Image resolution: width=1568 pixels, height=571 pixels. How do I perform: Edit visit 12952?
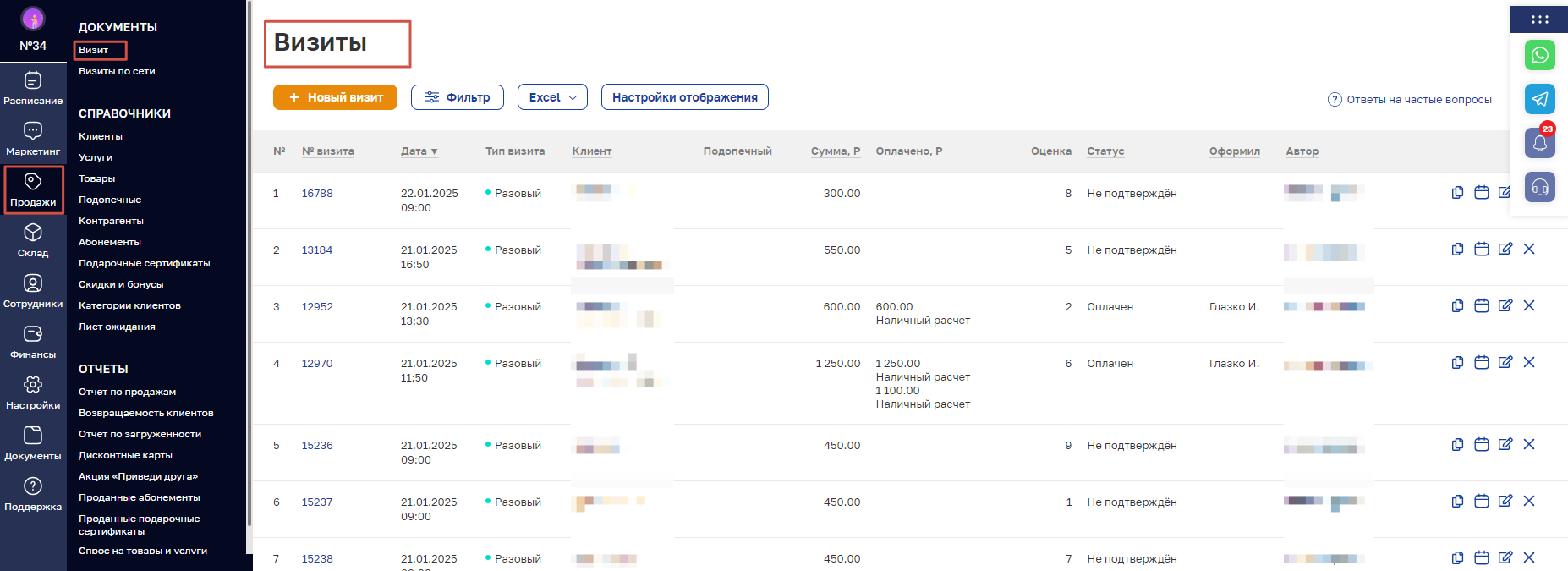pos(1505,306)
